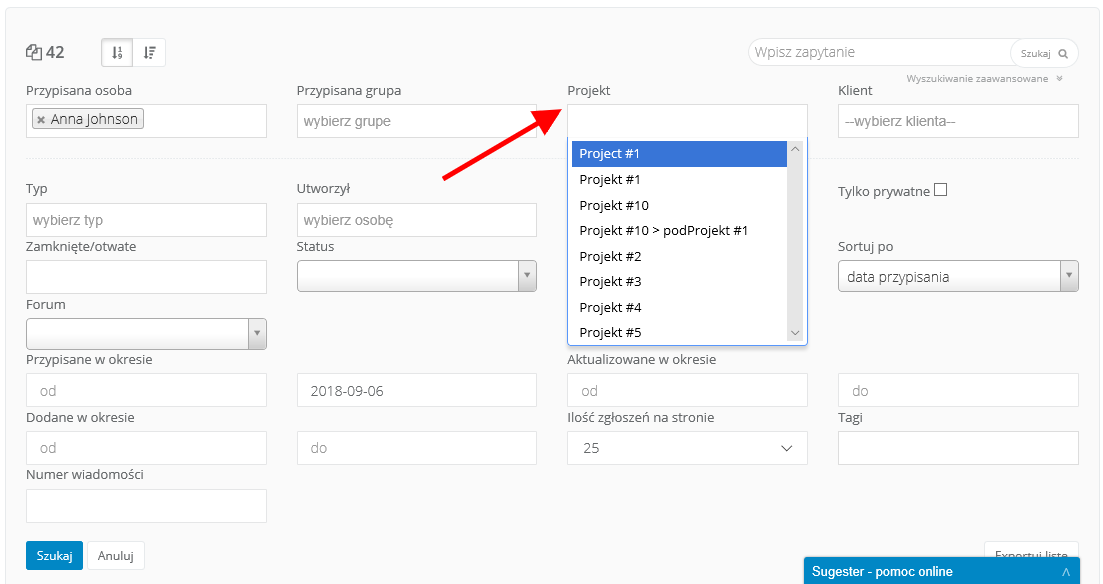This screenshot has width=1103, height=584.
Task: Focus the Wpisz zapytanie search field
Action: pyautogui.click(x=880, y=52)
